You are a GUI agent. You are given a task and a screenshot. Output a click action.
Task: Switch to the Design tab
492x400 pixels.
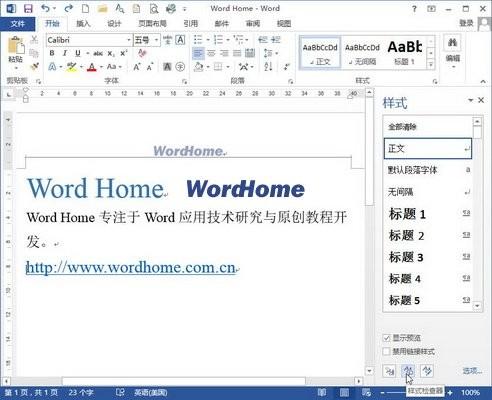[114, 24]
